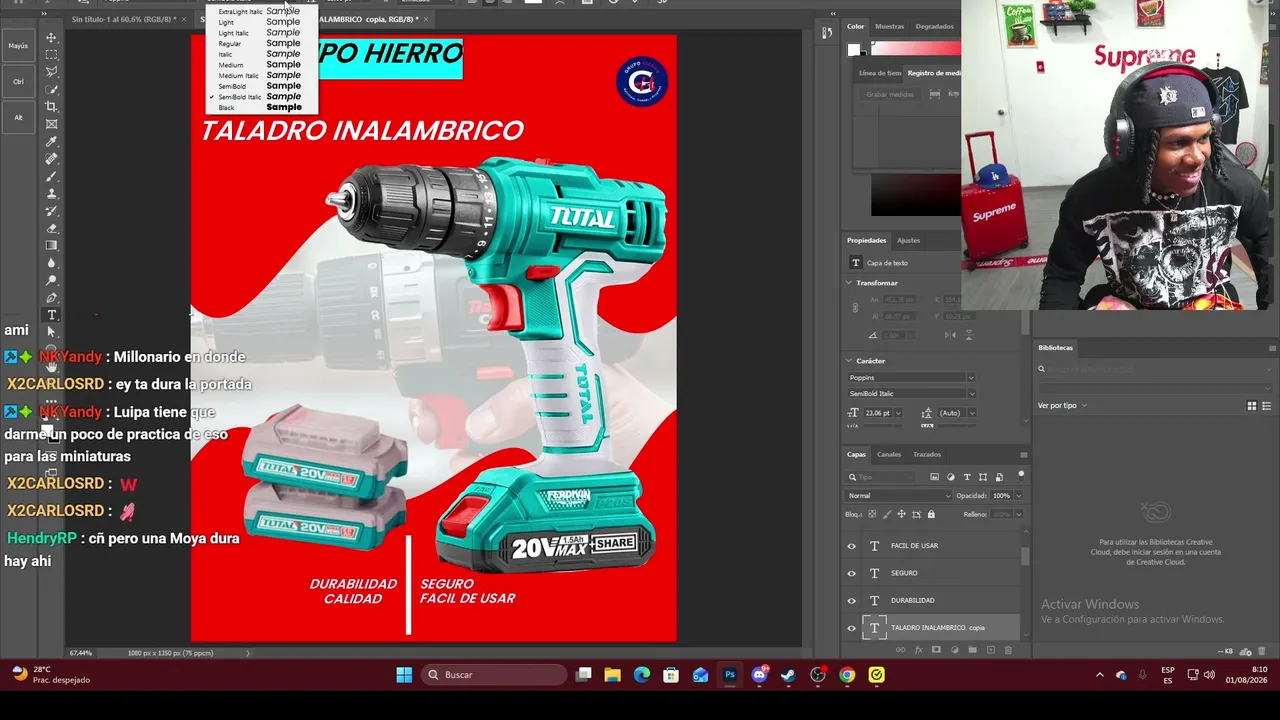1280x720 pixels.
Task: Collapse the Transformar section
Action: pyautogui.click(x=849, y=283)
